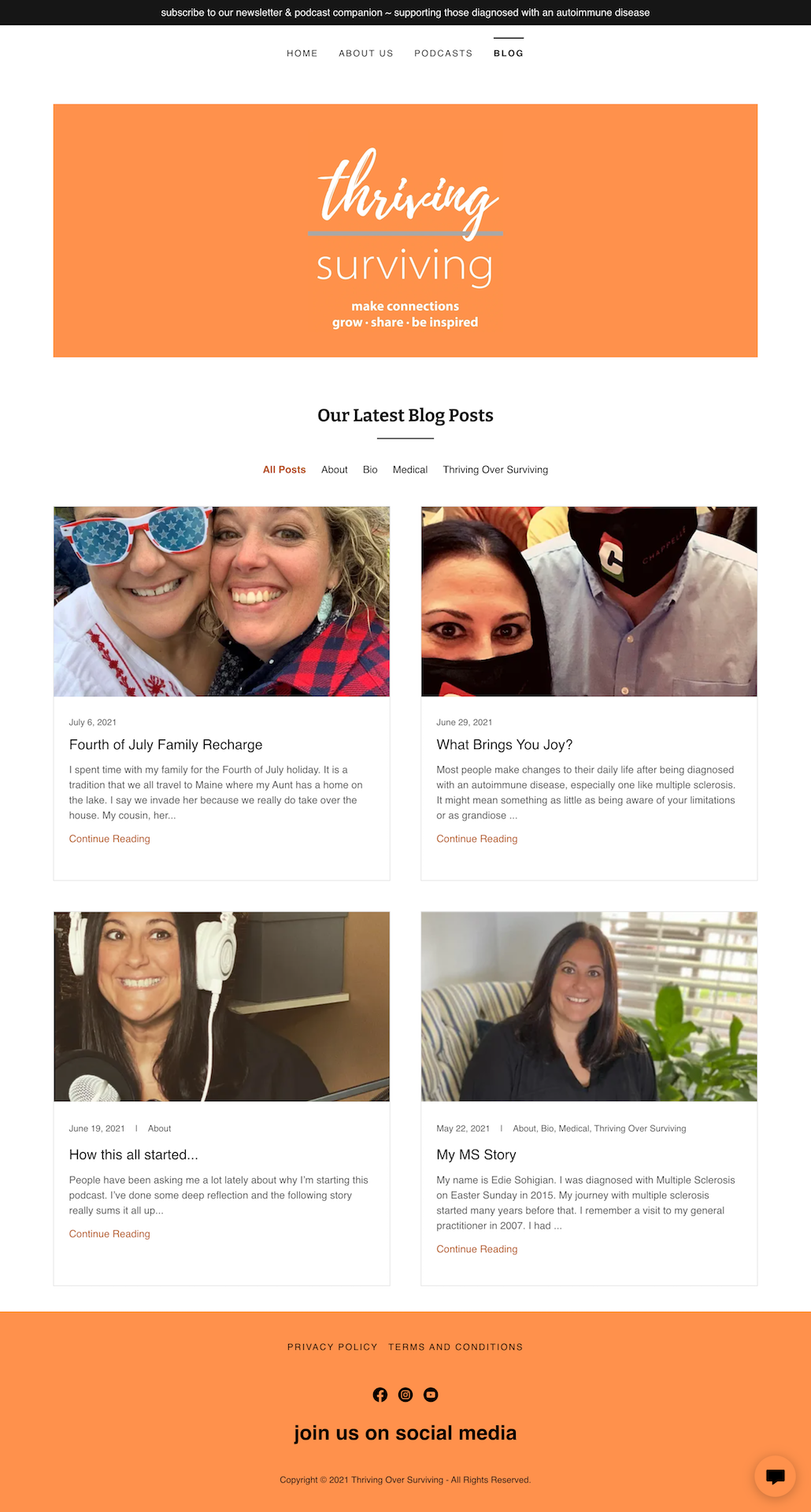Select the All Posts filter
Viewport: 811px width, 1512px height.
pyautogui.click(x=284, y=469)
